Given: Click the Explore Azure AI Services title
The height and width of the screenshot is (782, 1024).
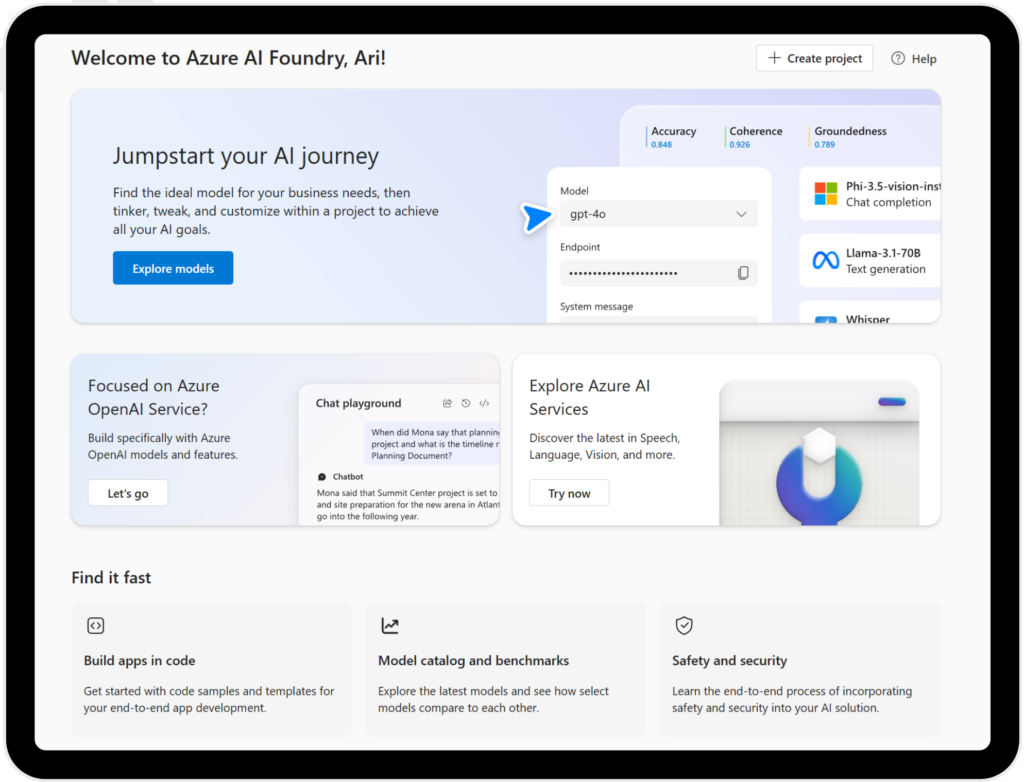Looking at the screenshot, I should (x=590, y=397).
